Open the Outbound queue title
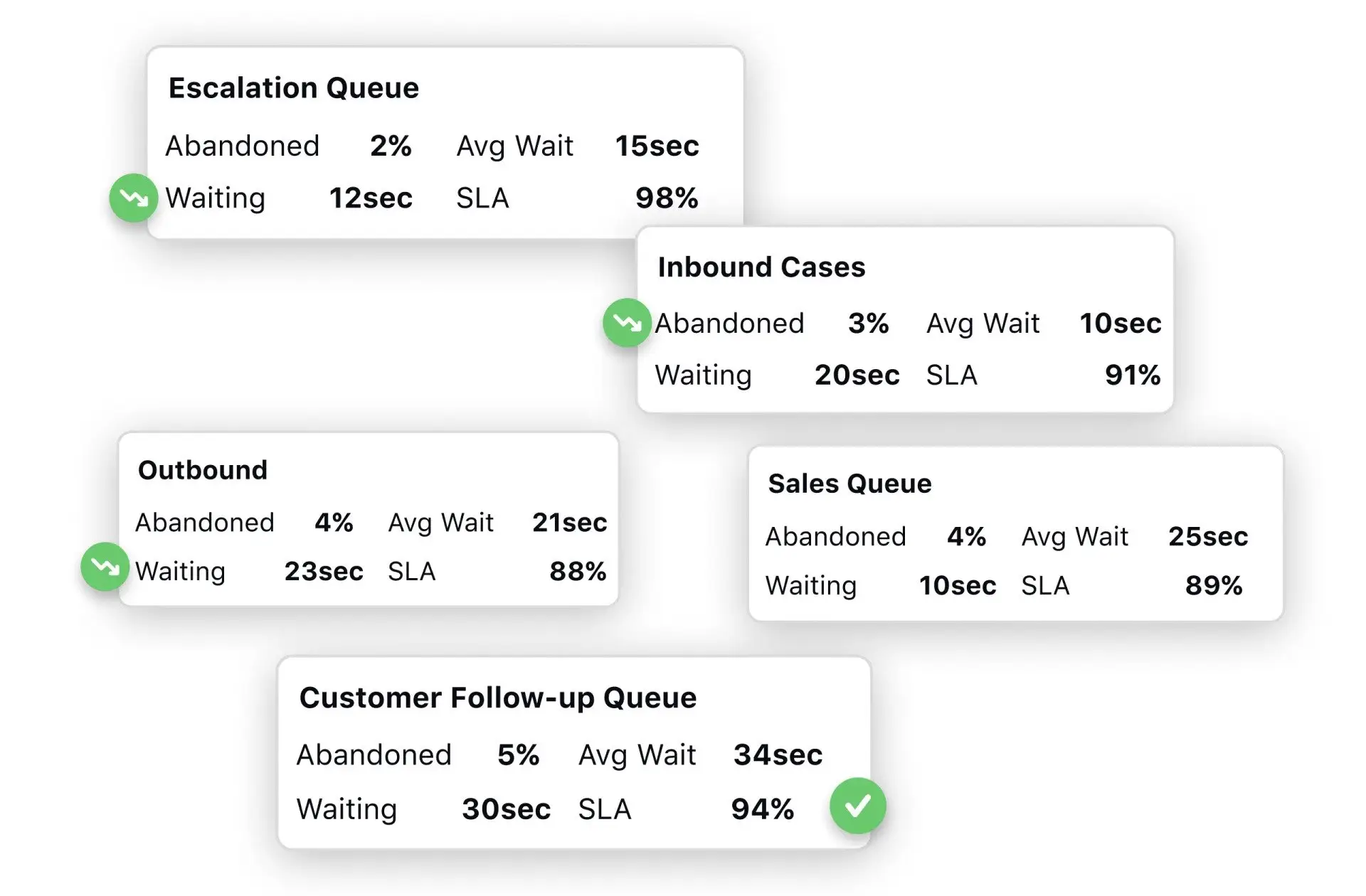 tap(203, 470)
